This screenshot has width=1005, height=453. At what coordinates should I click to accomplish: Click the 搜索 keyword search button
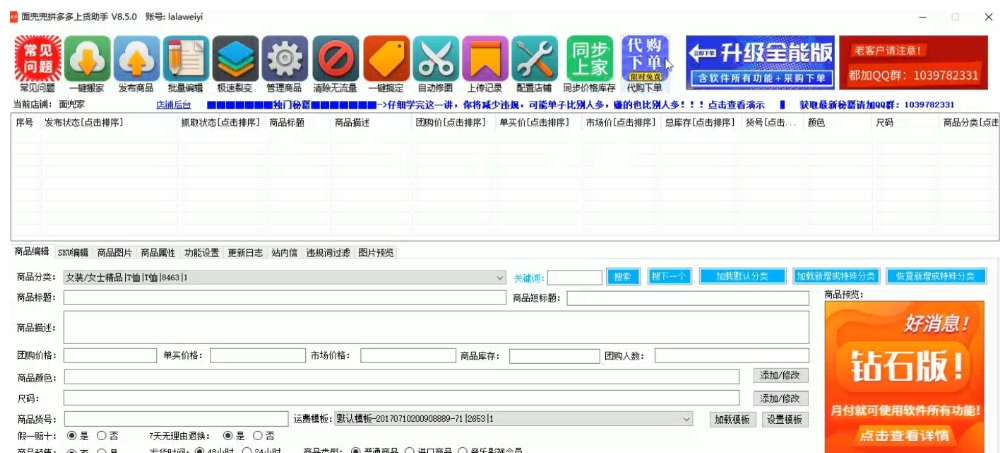[x=622, y=276]
